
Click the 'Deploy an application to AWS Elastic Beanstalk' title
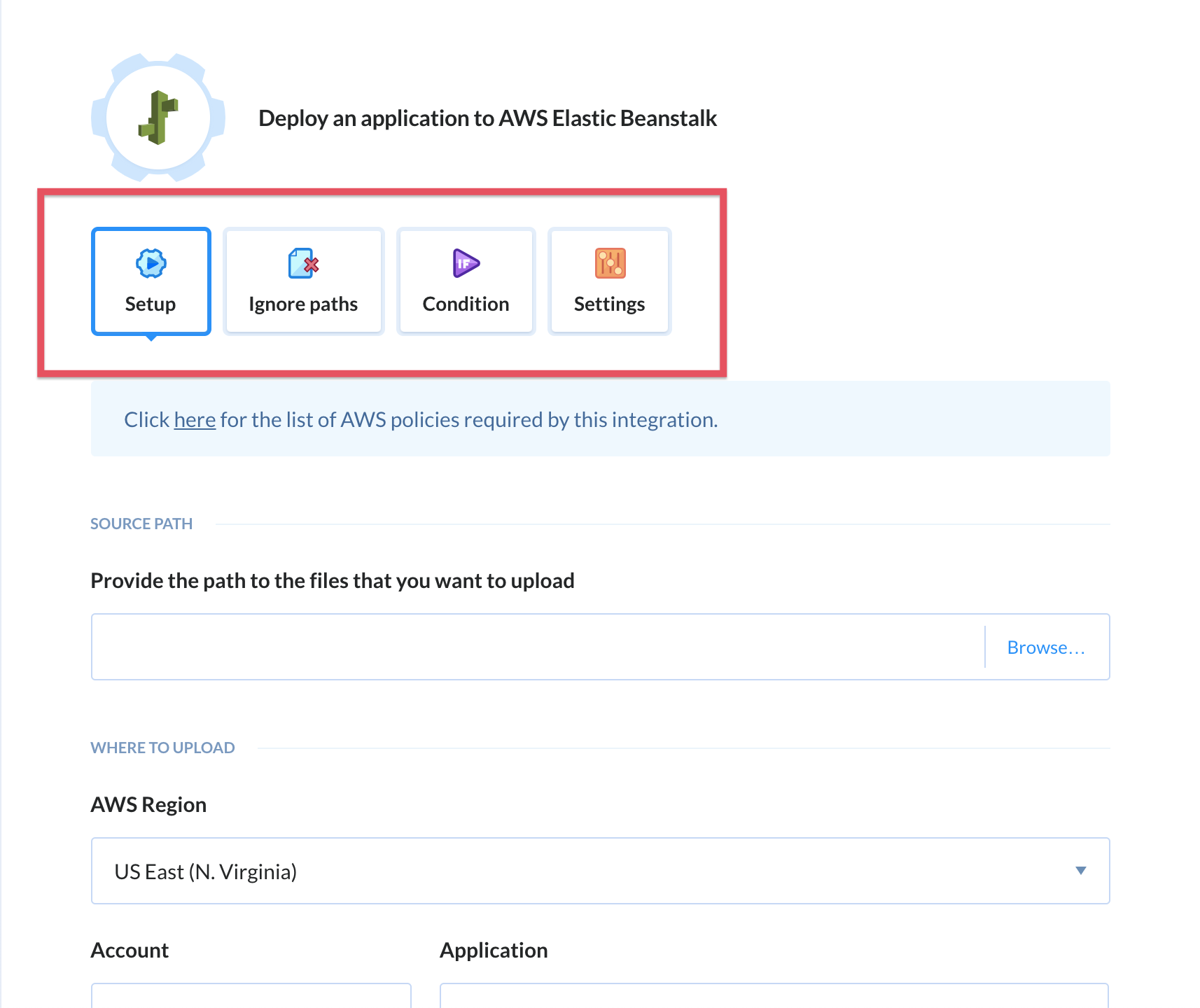coord(487,118)
